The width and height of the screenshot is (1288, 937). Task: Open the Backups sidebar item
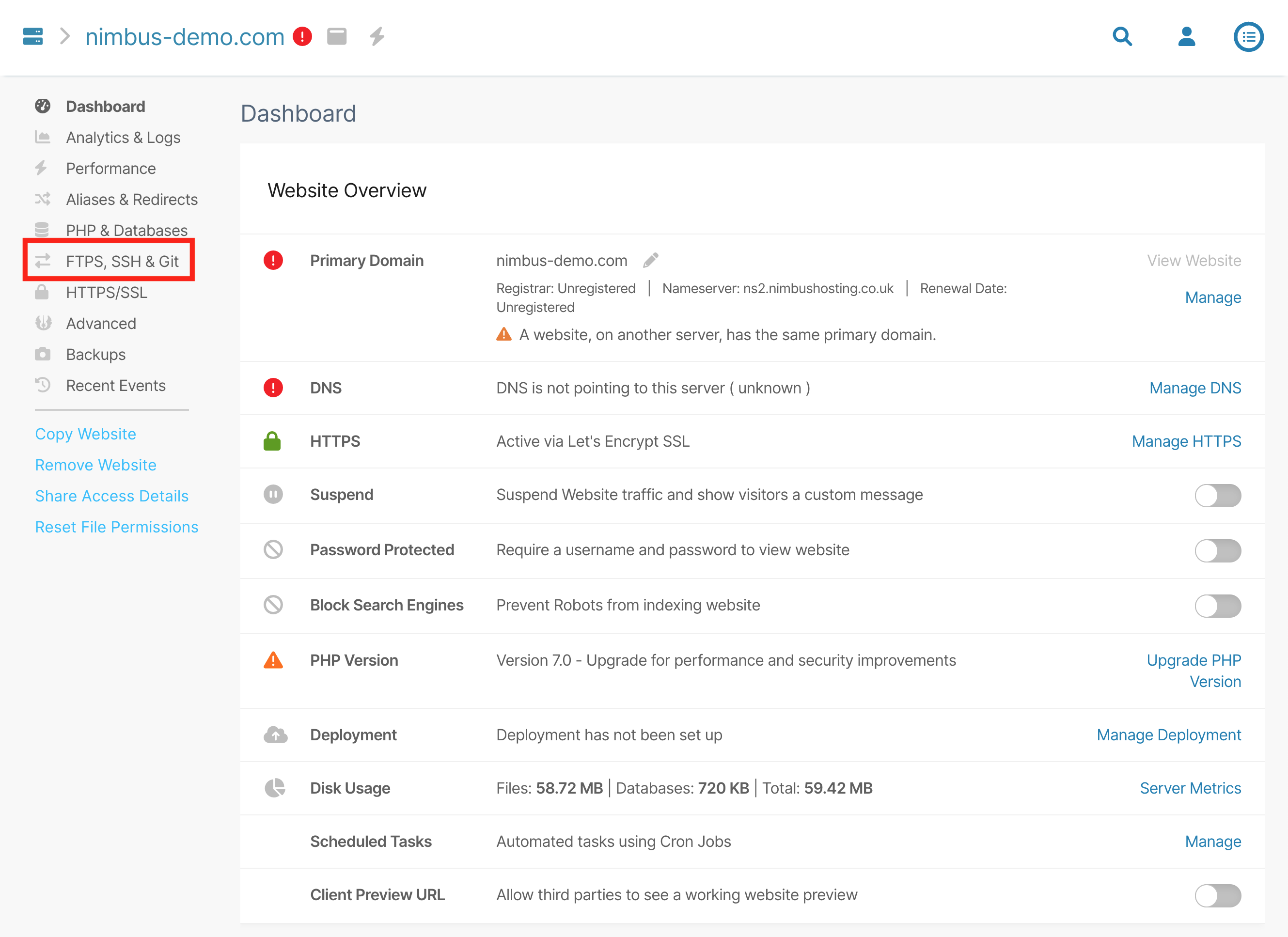95,354
